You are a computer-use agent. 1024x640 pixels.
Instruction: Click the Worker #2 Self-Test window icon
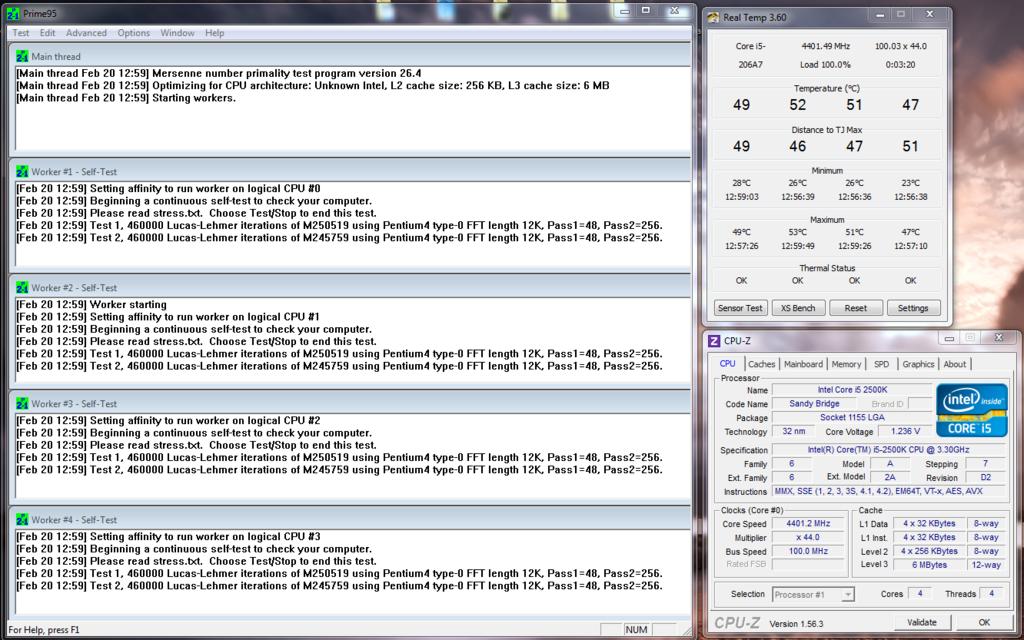[22, 287]
